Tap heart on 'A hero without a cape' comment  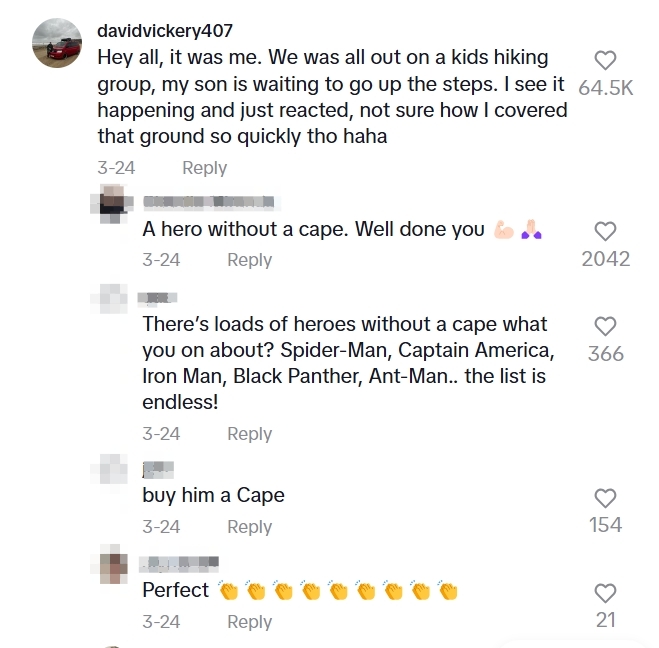pyautogui.click(x=605, y=232)
